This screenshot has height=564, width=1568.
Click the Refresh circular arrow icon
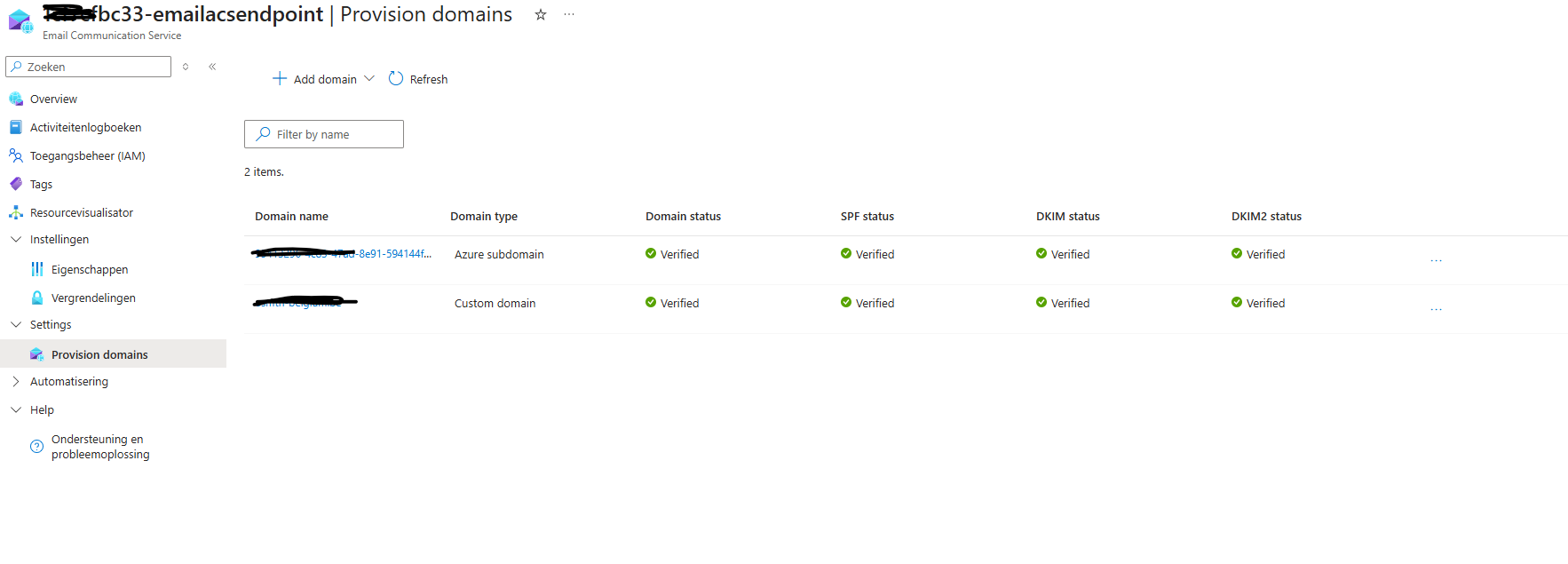[396, 78]
